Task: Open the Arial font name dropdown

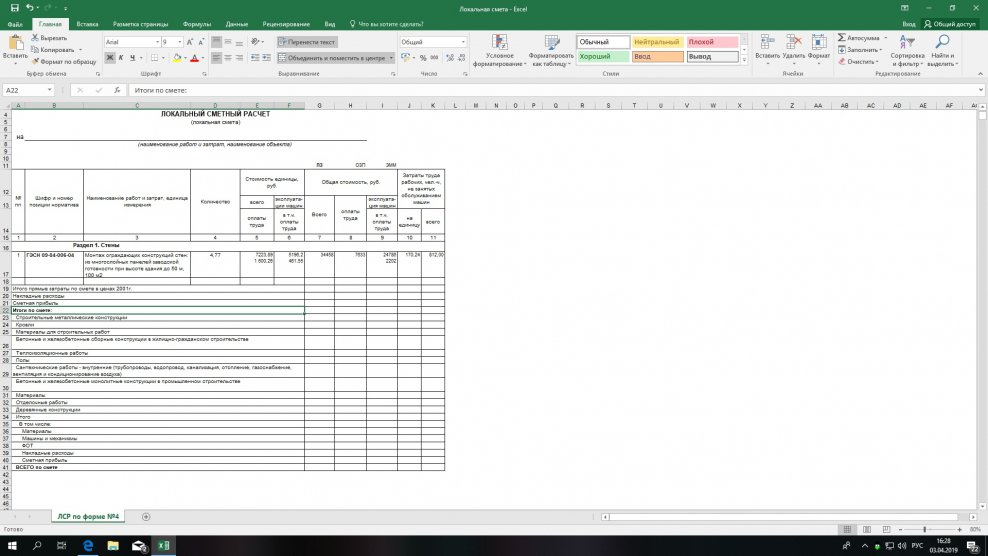Action: [x=155, y=42]
